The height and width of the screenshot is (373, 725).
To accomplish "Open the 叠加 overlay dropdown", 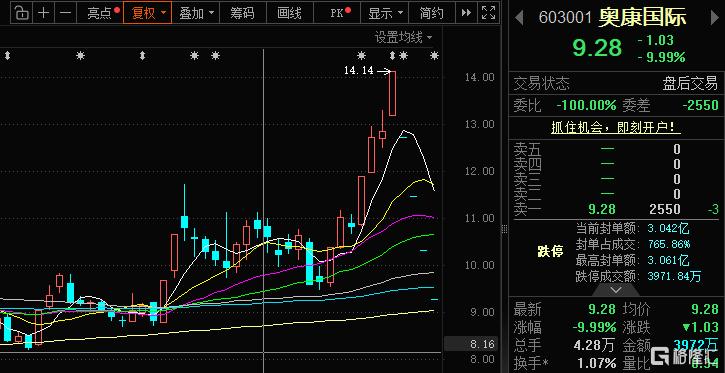I will 196,13.
